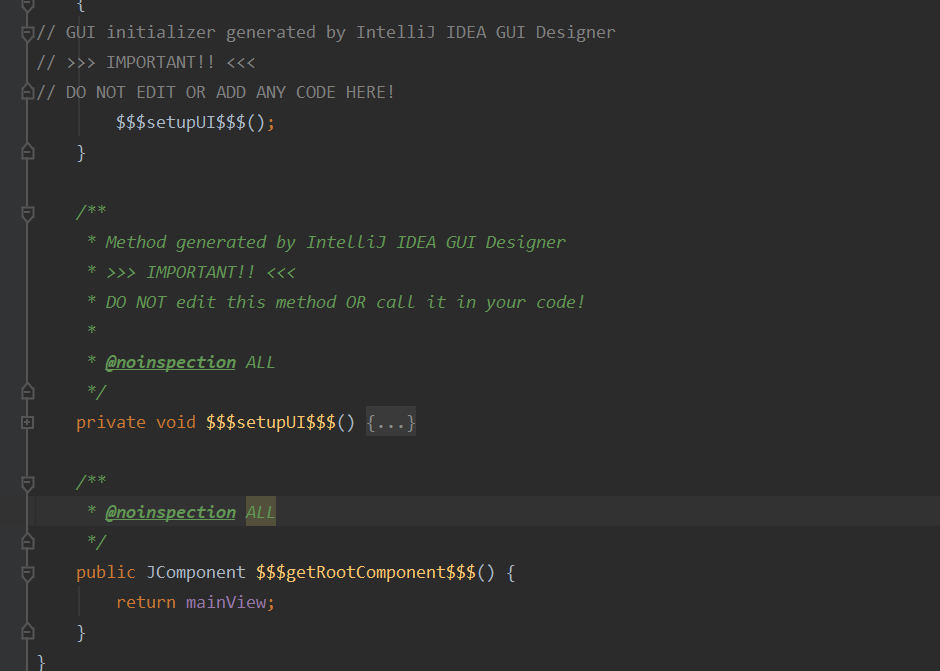Screen dimensions: 940x671
Task: Click fold arrow beside the */ above getRootComponent
Action: [27, 541]
